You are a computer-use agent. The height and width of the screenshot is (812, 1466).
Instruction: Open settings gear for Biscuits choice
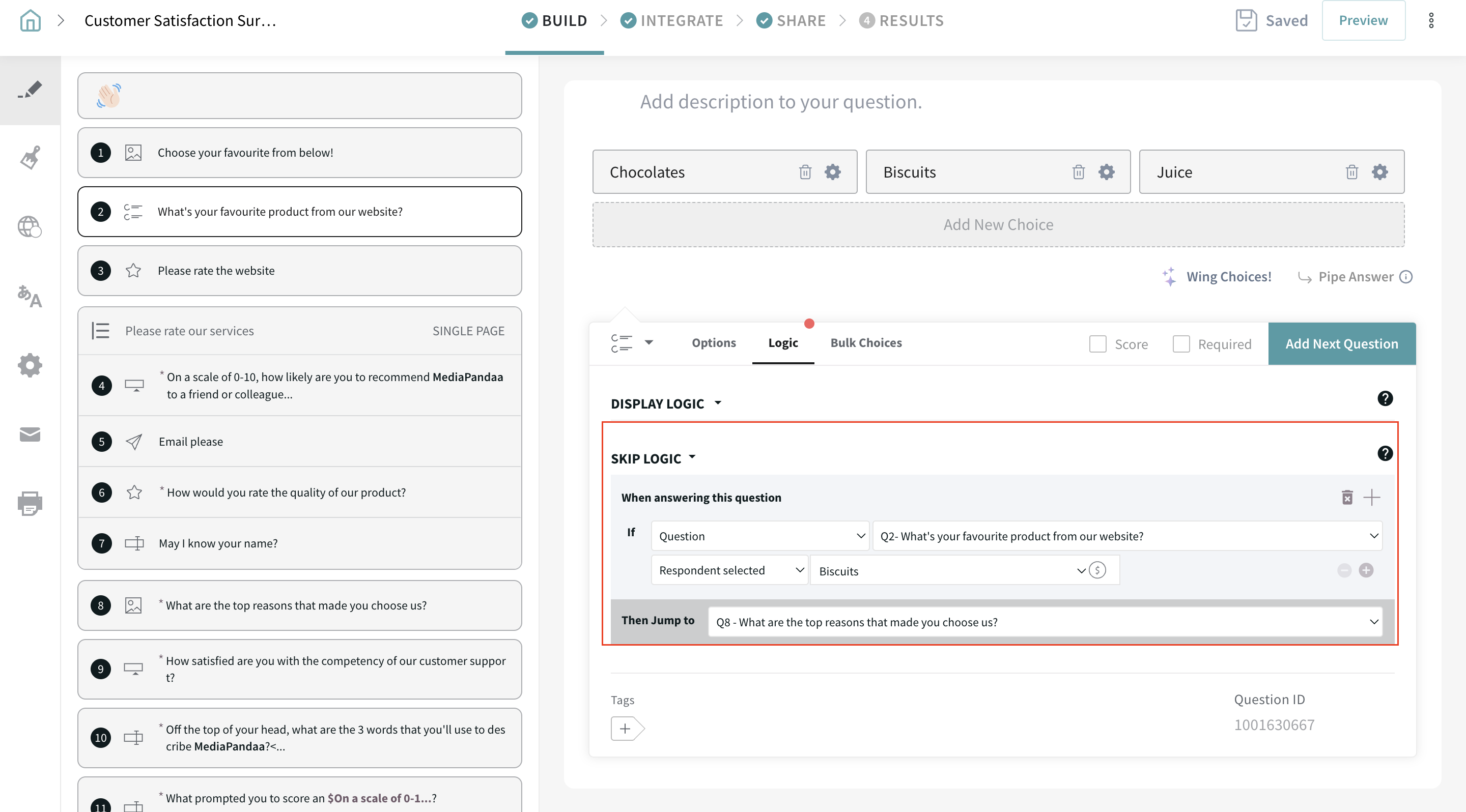[1106, 172]
